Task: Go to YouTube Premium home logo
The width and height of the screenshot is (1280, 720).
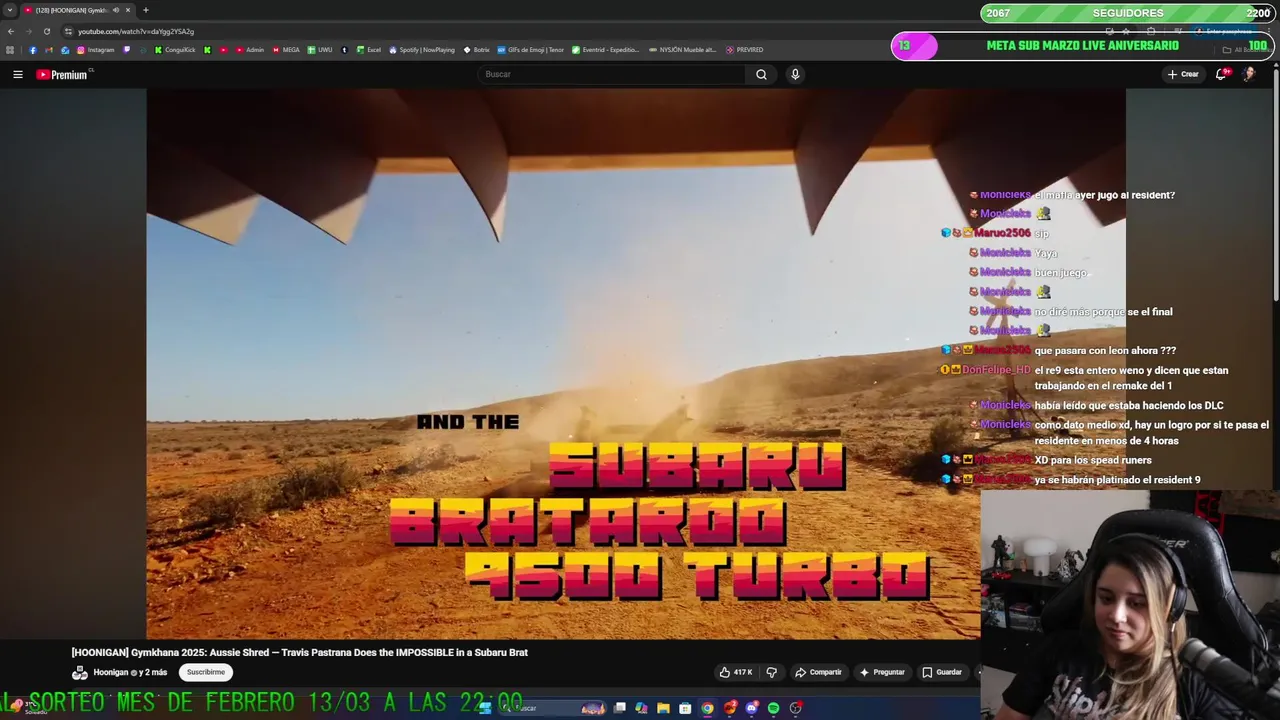Action: point(62,75)
